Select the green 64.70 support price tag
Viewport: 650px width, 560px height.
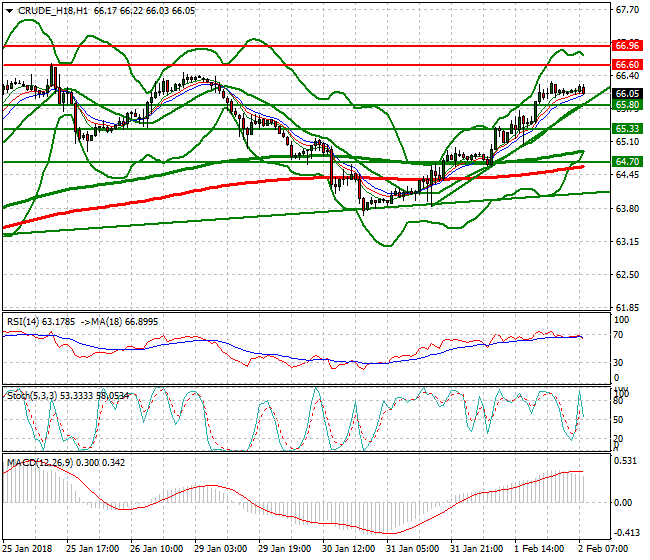tap(627, 161)
